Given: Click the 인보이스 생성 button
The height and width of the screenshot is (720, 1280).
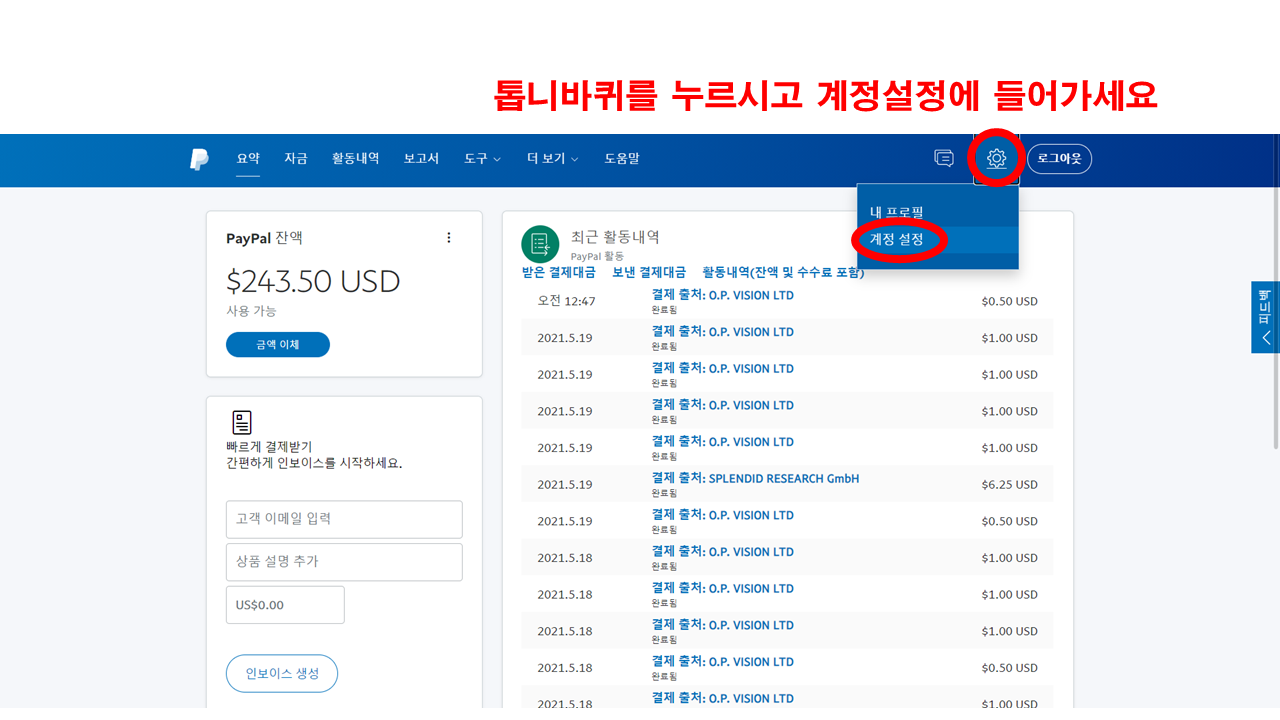Looking at the screenshot, I should (282, 673).
